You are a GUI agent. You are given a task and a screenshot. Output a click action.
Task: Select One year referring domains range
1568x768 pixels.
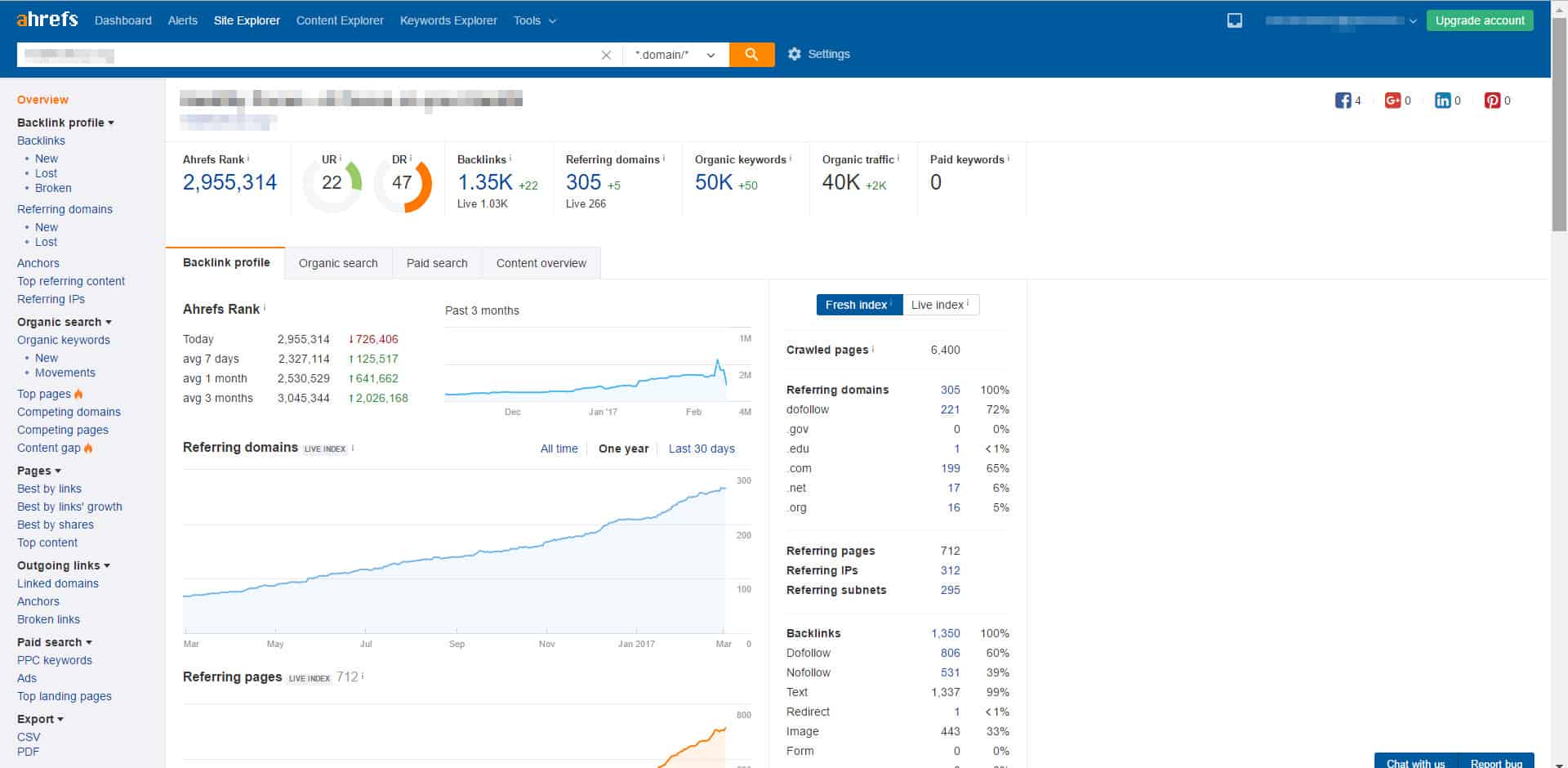(623, 449)
